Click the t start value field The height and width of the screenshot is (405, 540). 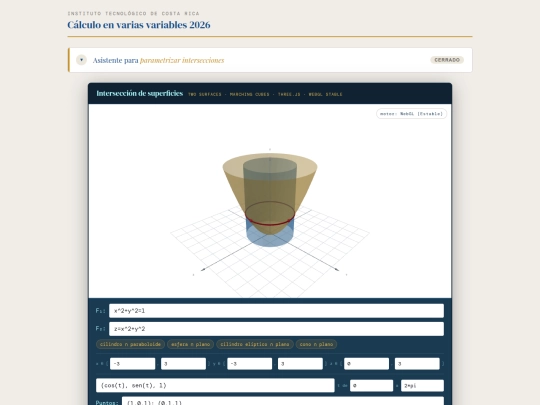[371, 386]
